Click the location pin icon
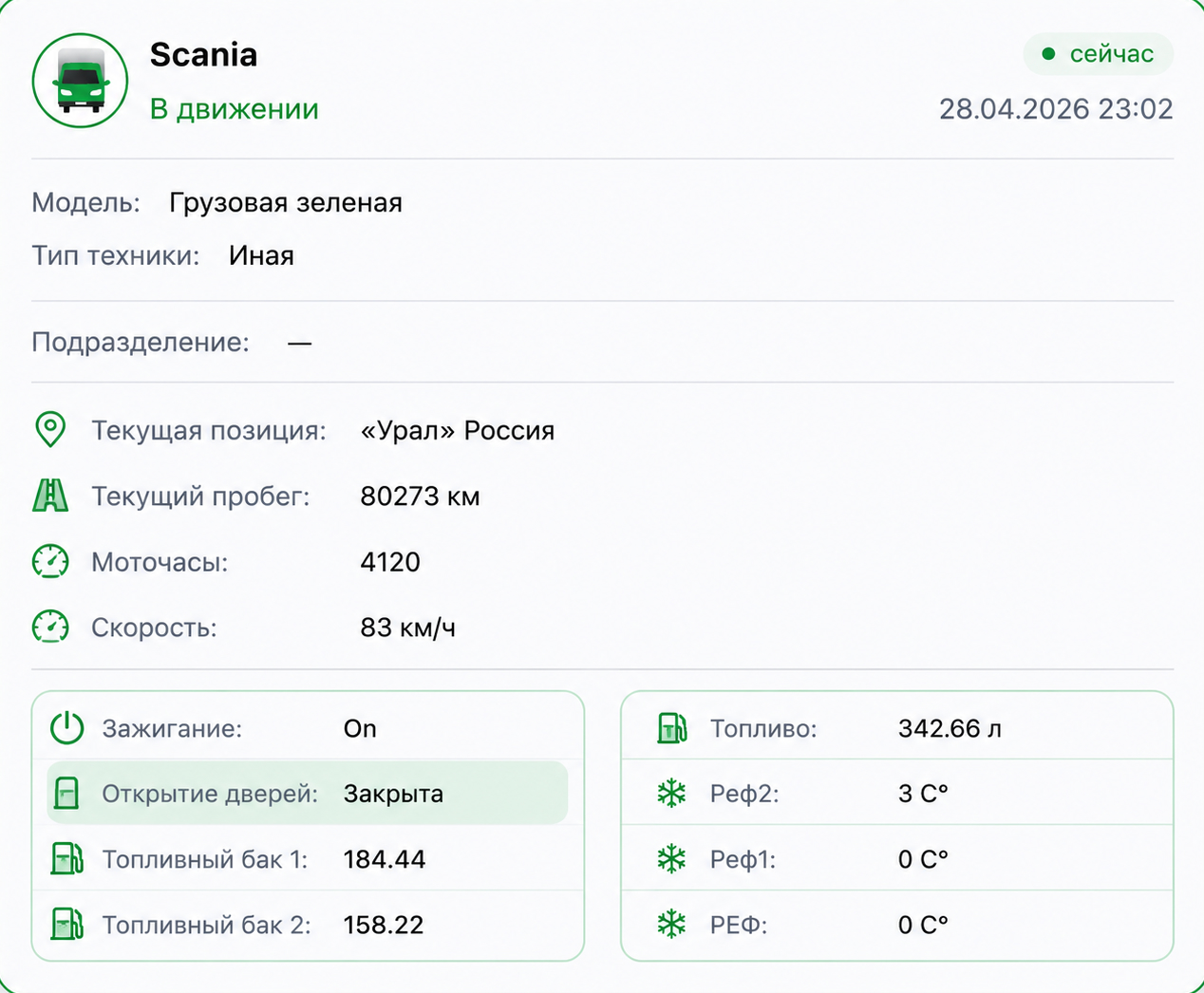 pos(50,430)
